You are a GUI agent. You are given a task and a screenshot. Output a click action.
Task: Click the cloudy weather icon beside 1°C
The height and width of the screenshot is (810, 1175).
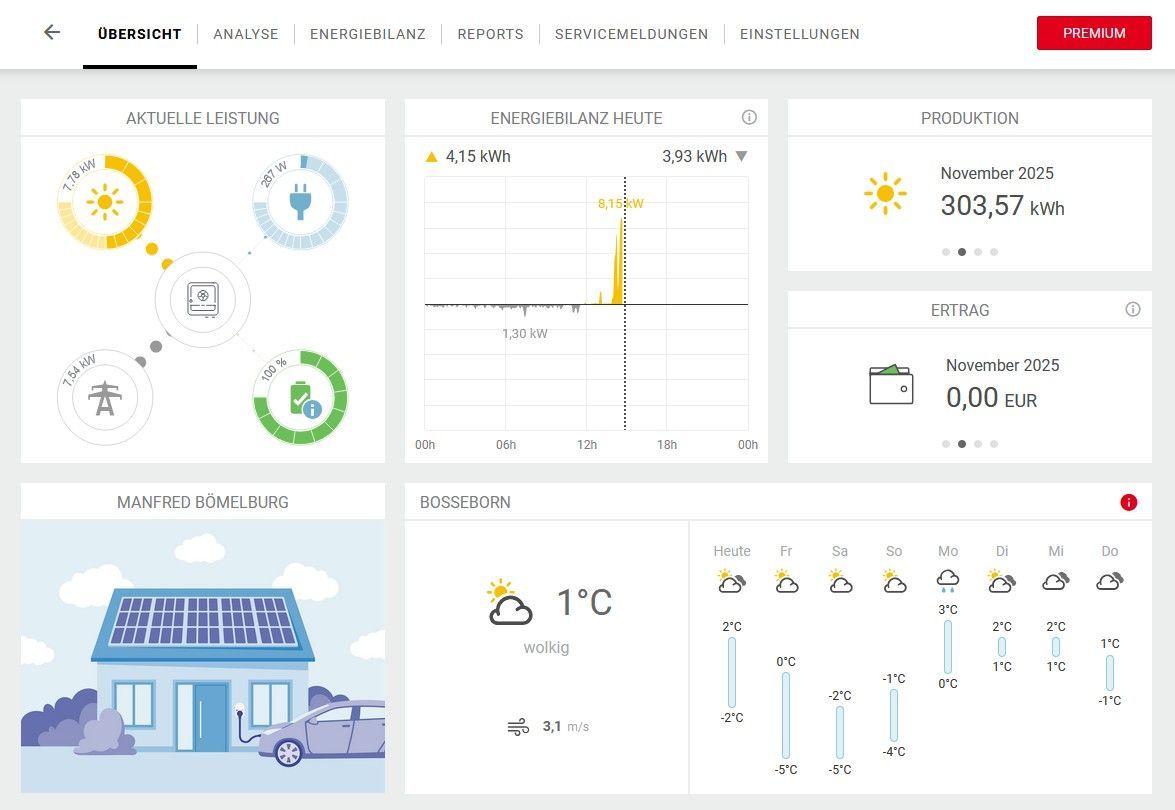point(508,600)
